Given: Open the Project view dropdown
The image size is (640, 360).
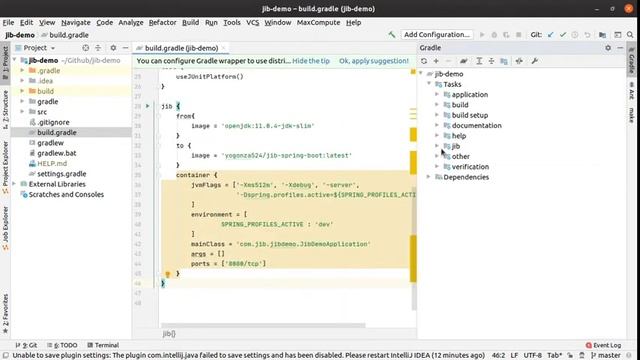Looking at the screenshot, I should click(36, 48).
